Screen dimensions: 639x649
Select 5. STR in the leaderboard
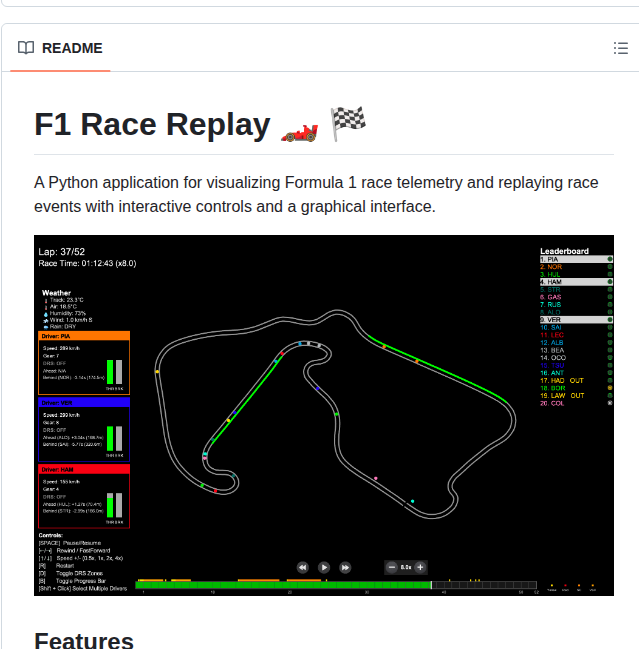[576, 289]
